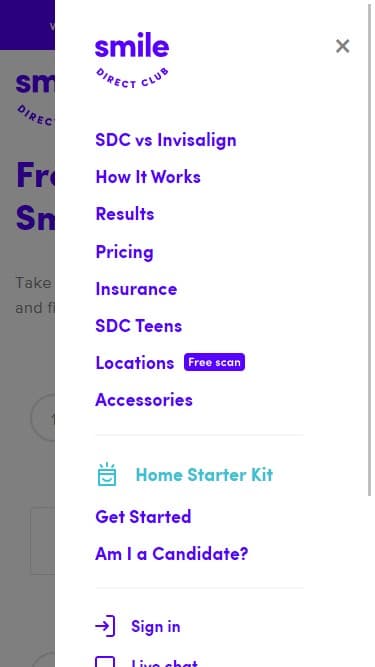Close the navigation menu with X icon
This screenshot has width=375, height=667.
point(342,46)
